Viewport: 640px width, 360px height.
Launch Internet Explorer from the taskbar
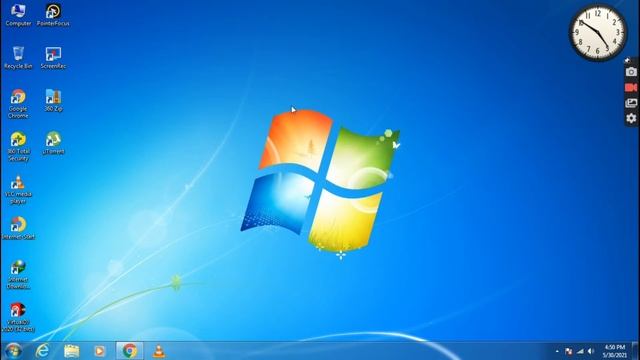[42, 351]
